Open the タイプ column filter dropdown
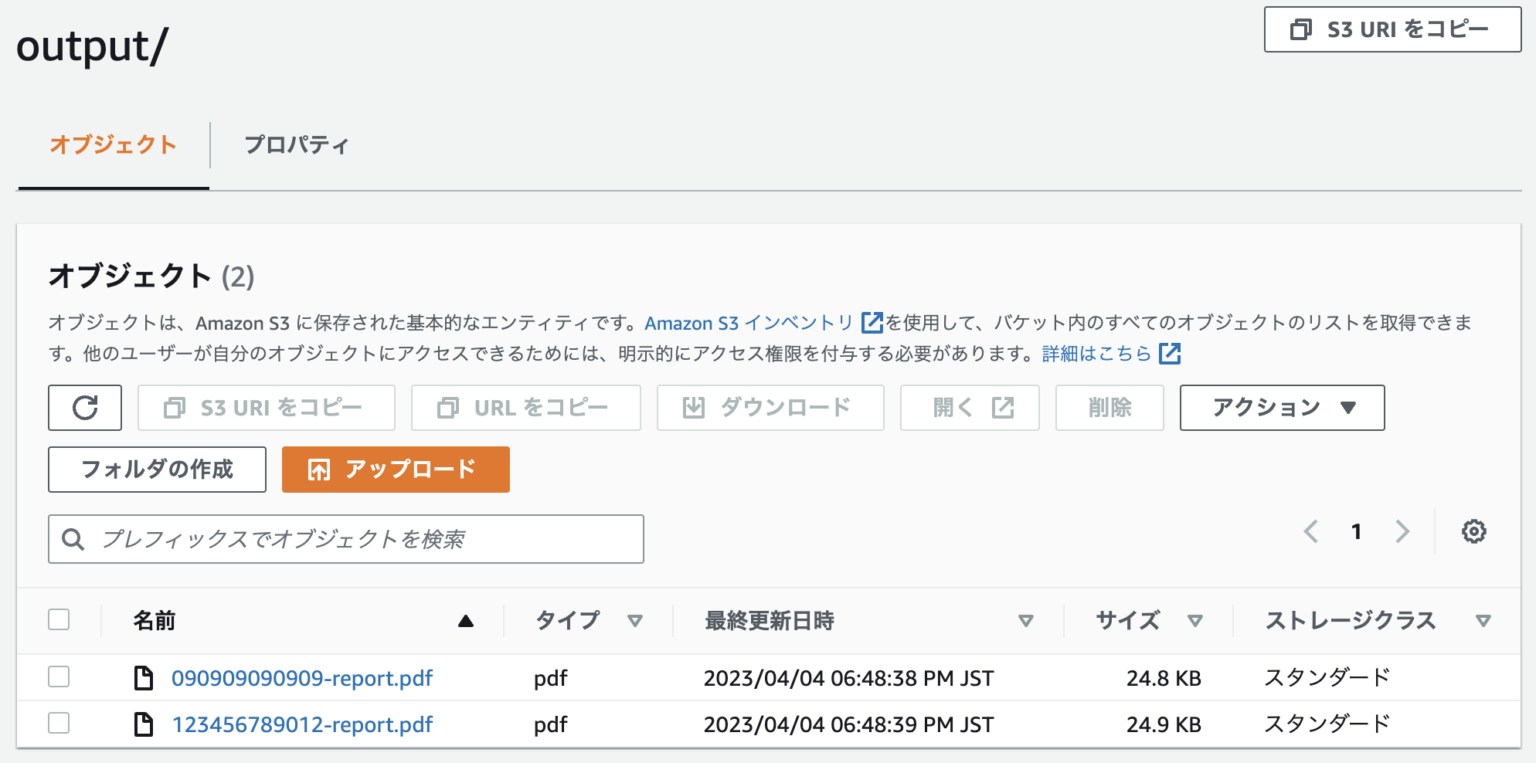The image size is (1536, 763). [x=636, y=620]
